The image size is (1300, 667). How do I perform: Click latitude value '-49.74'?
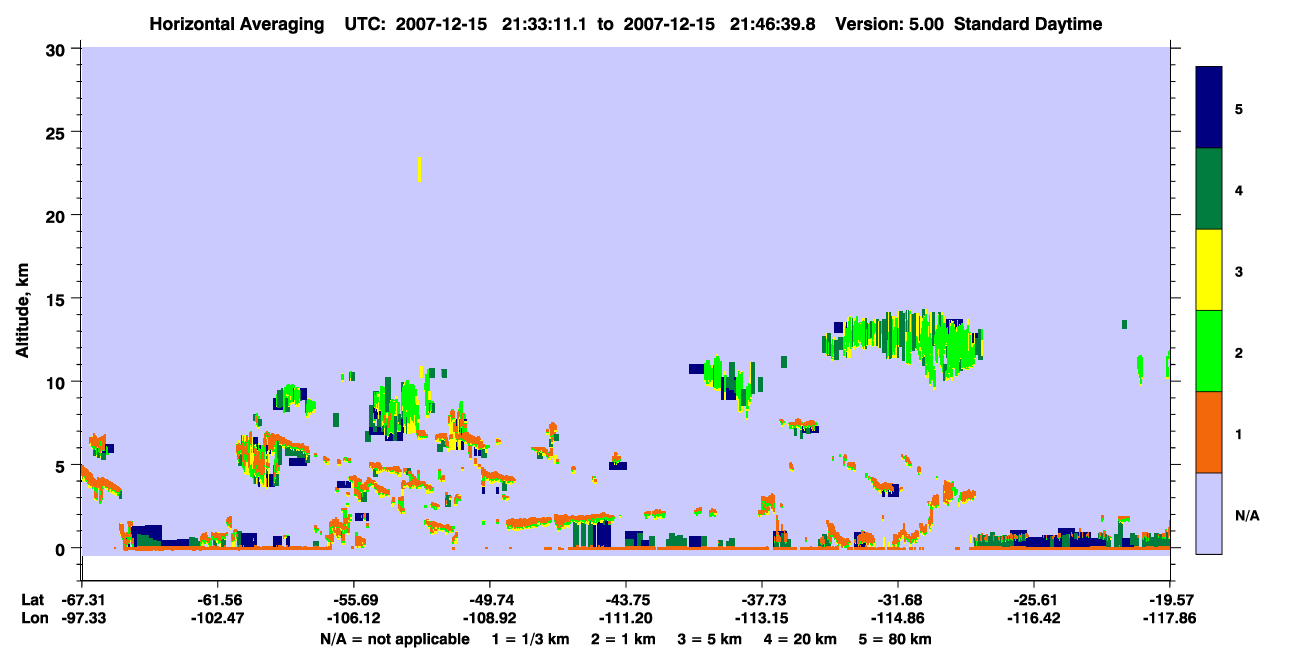(x=490, y=600)
